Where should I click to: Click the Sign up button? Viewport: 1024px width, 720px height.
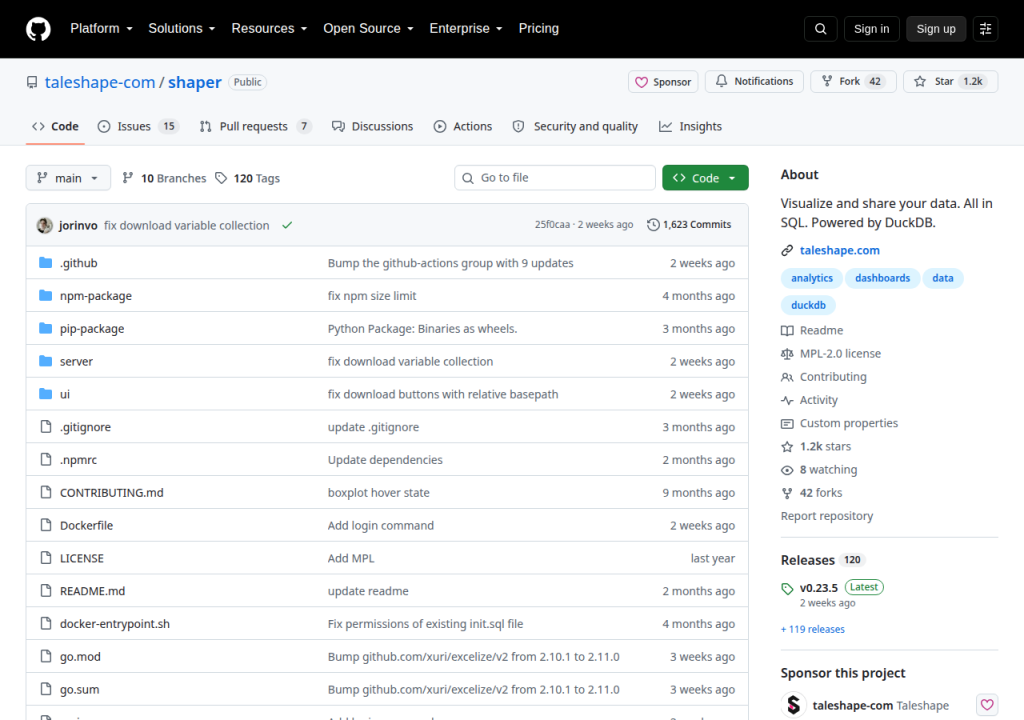(x=936, y=29)
